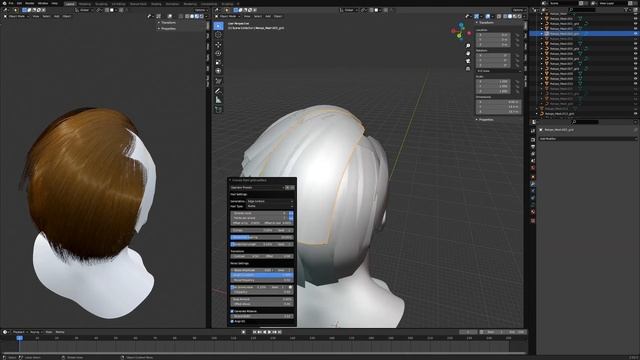640x360 pixels.
Task: Click the add preset plus button in operator panel
Action: coord(287,187)
